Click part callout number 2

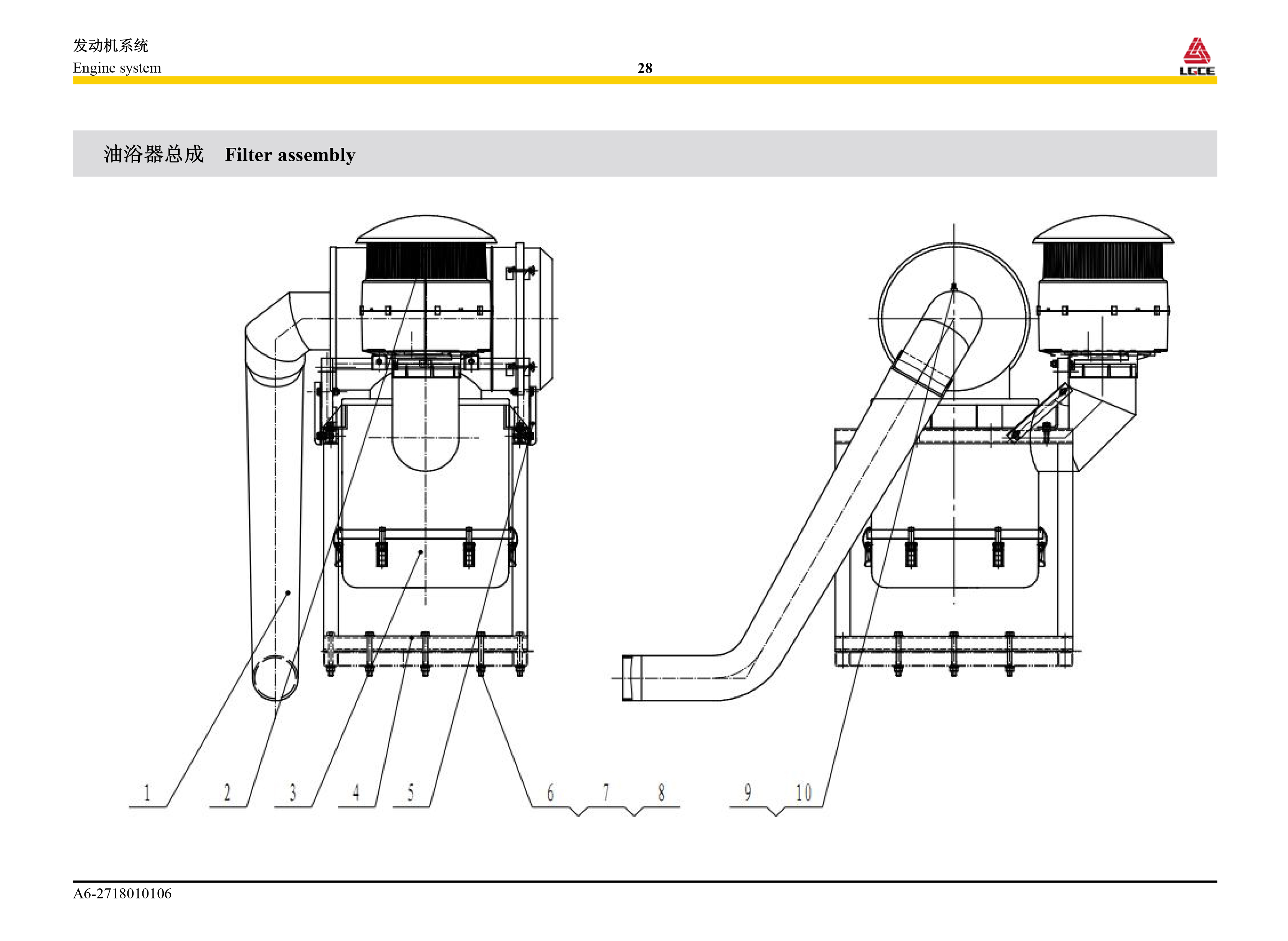(x=227, y=793)
